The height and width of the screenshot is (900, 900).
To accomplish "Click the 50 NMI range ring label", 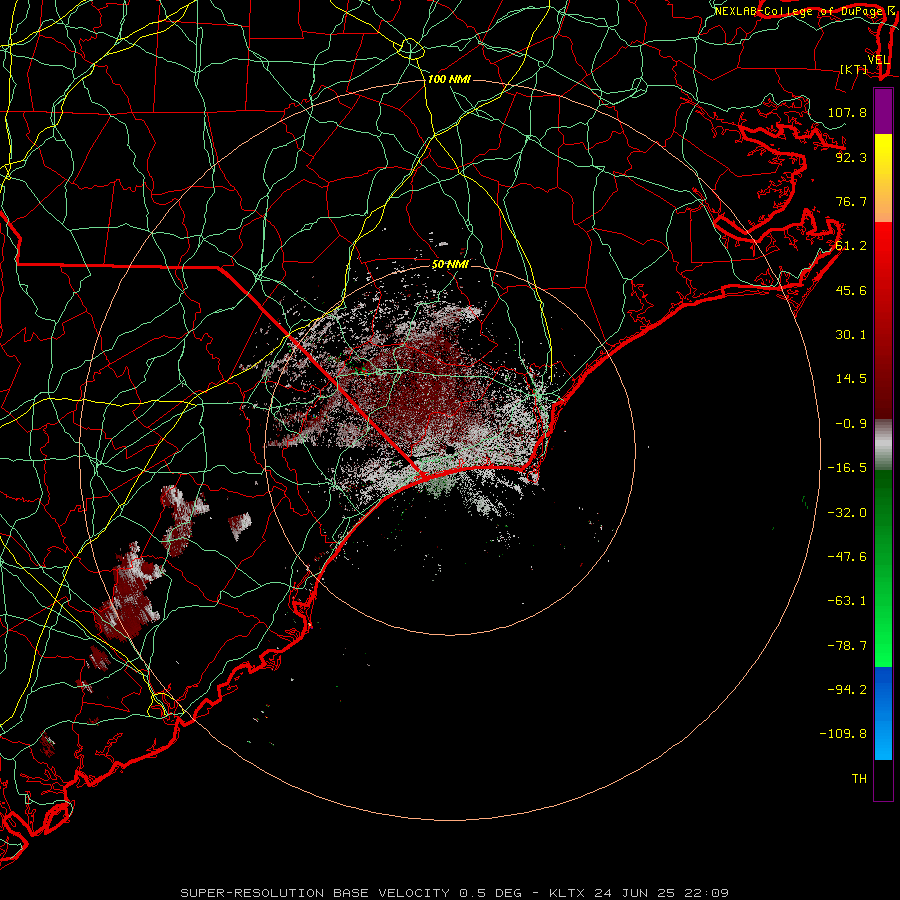I will pos(450,265).
